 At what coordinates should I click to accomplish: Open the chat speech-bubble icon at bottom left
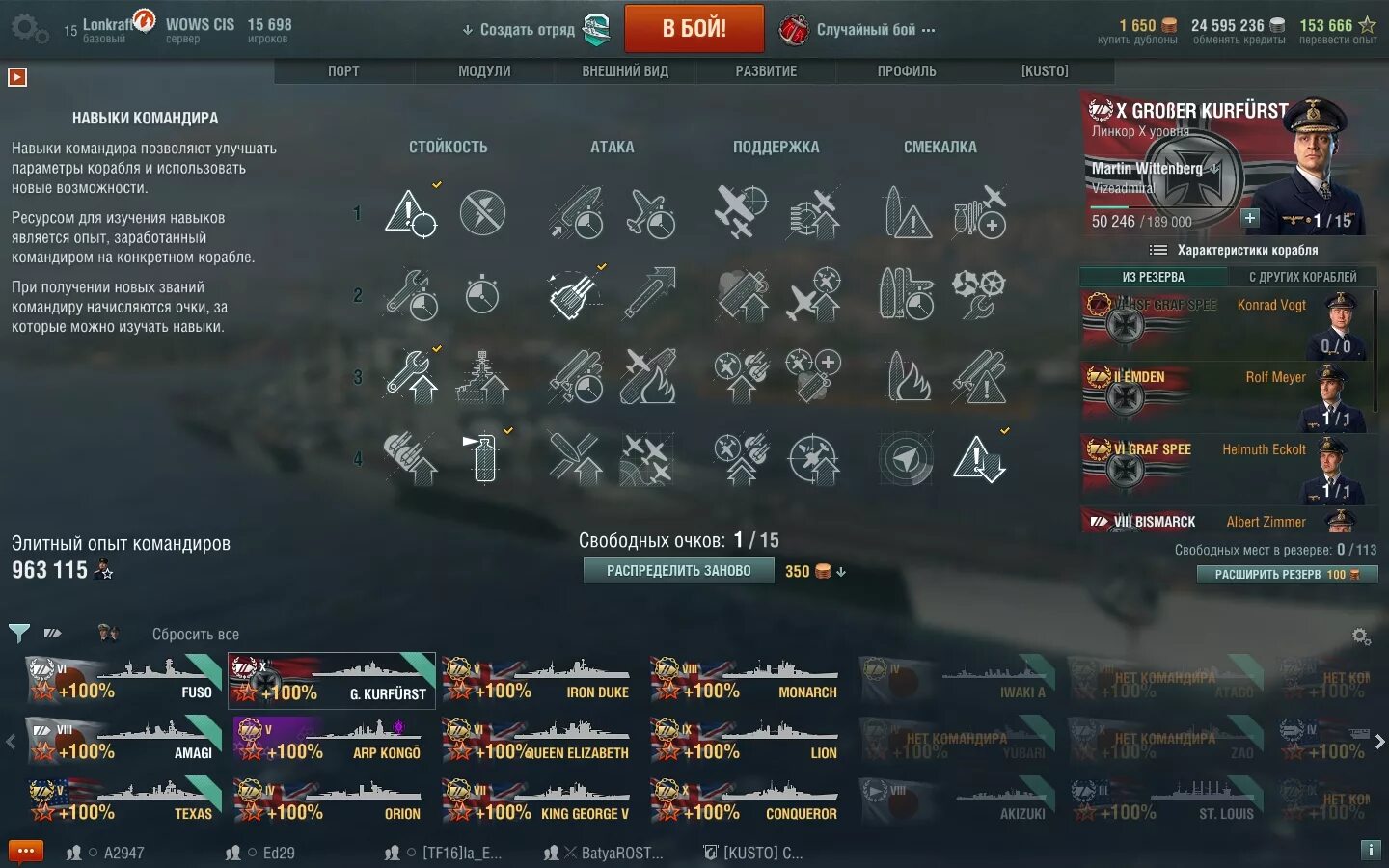coord(26,852)
